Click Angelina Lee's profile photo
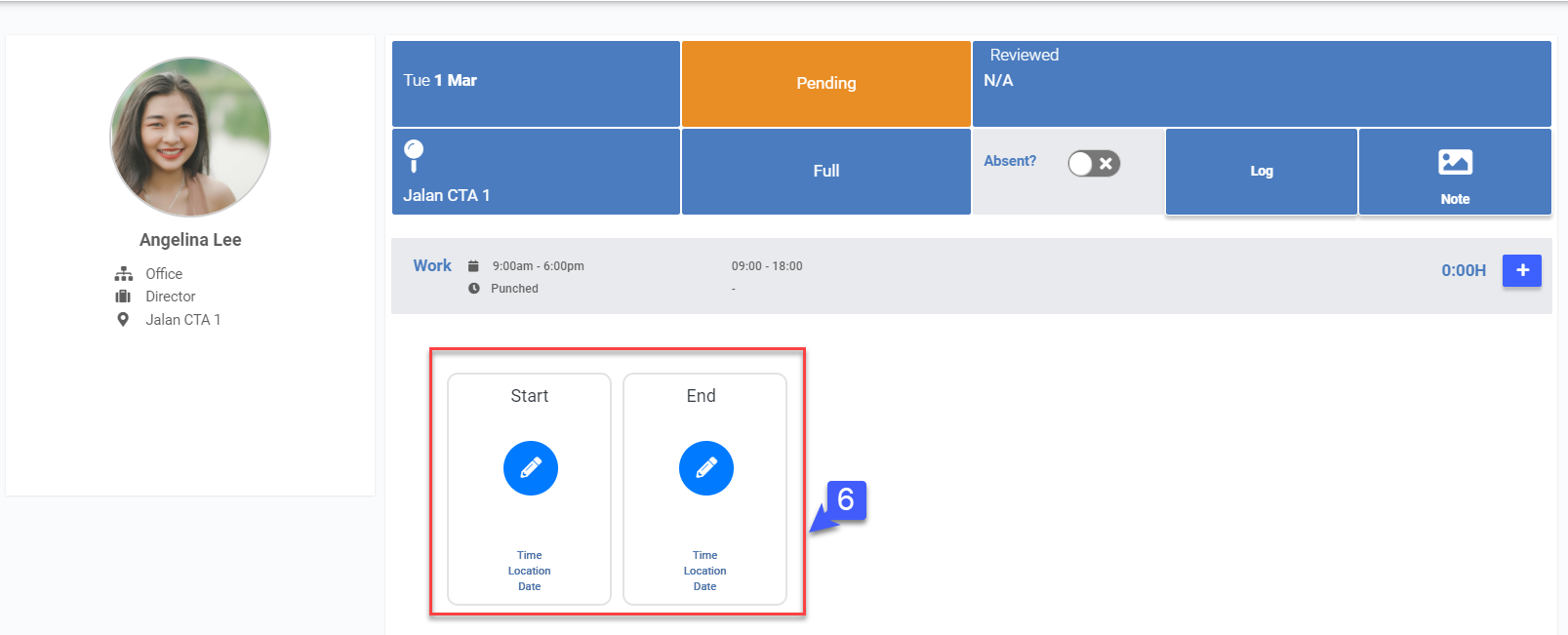This screenshot has height=635, width=1568. tap(190, 137)
